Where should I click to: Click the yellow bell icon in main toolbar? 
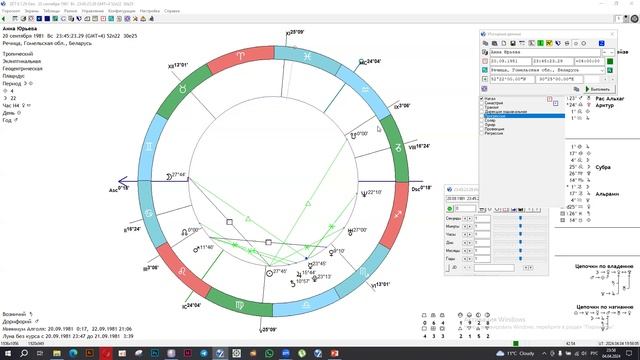(143, 19)
